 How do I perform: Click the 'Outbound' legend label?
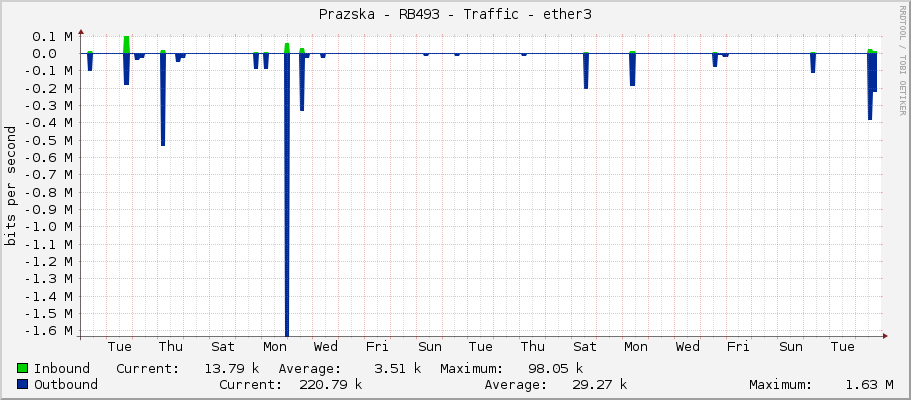[x=66, y=384]
